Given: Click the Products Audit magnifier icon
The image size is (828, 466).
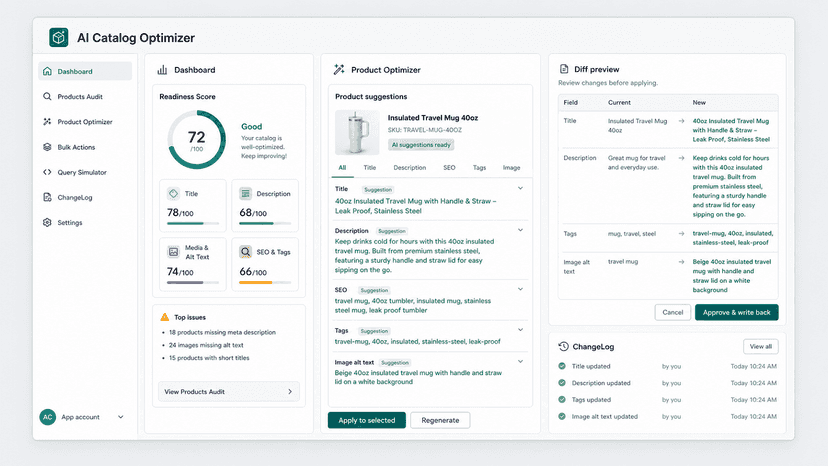Looking at the screenshot, I should (x=47, y=96).
